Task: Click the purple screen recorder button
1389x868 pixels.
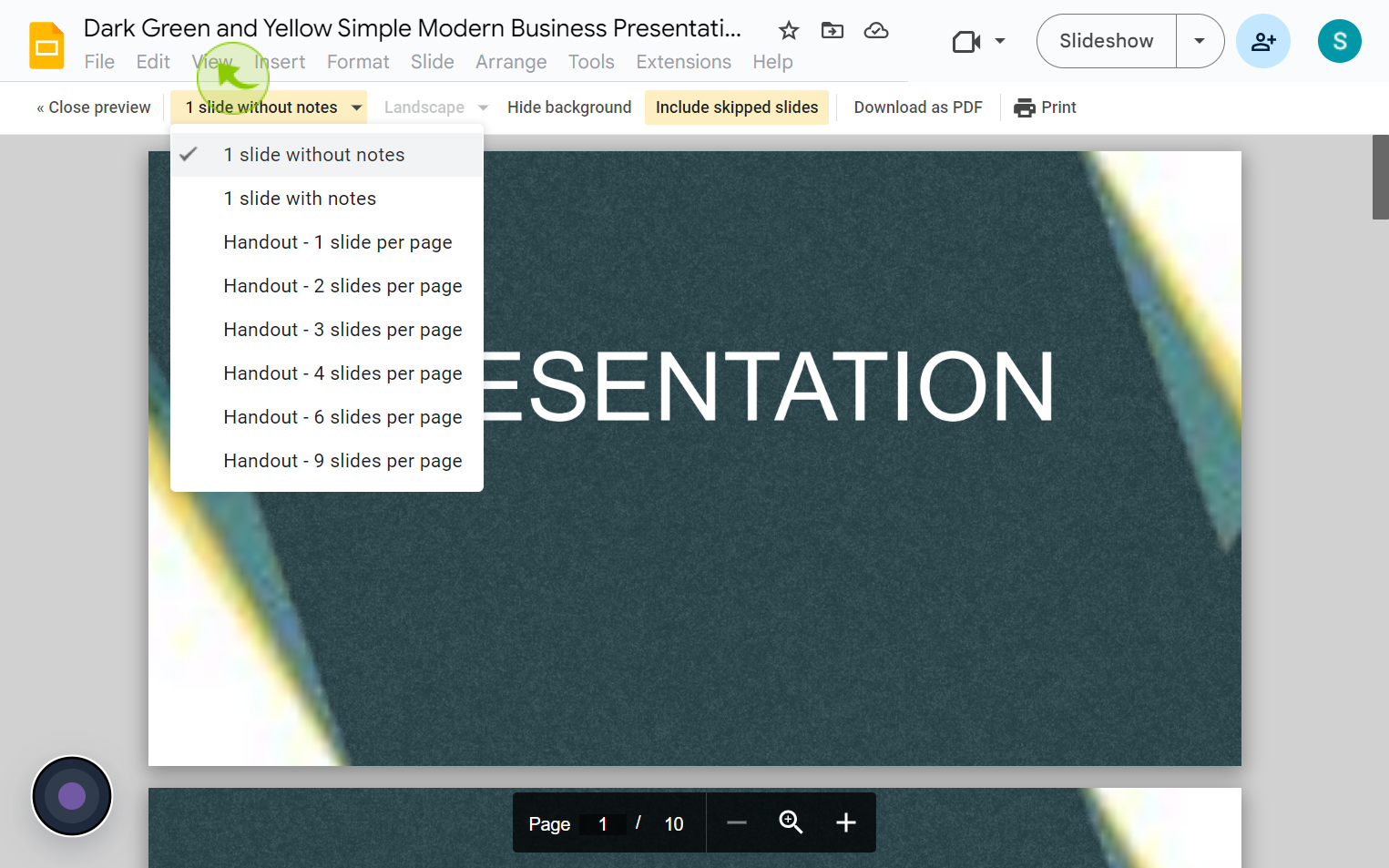Action: (72, 796)
